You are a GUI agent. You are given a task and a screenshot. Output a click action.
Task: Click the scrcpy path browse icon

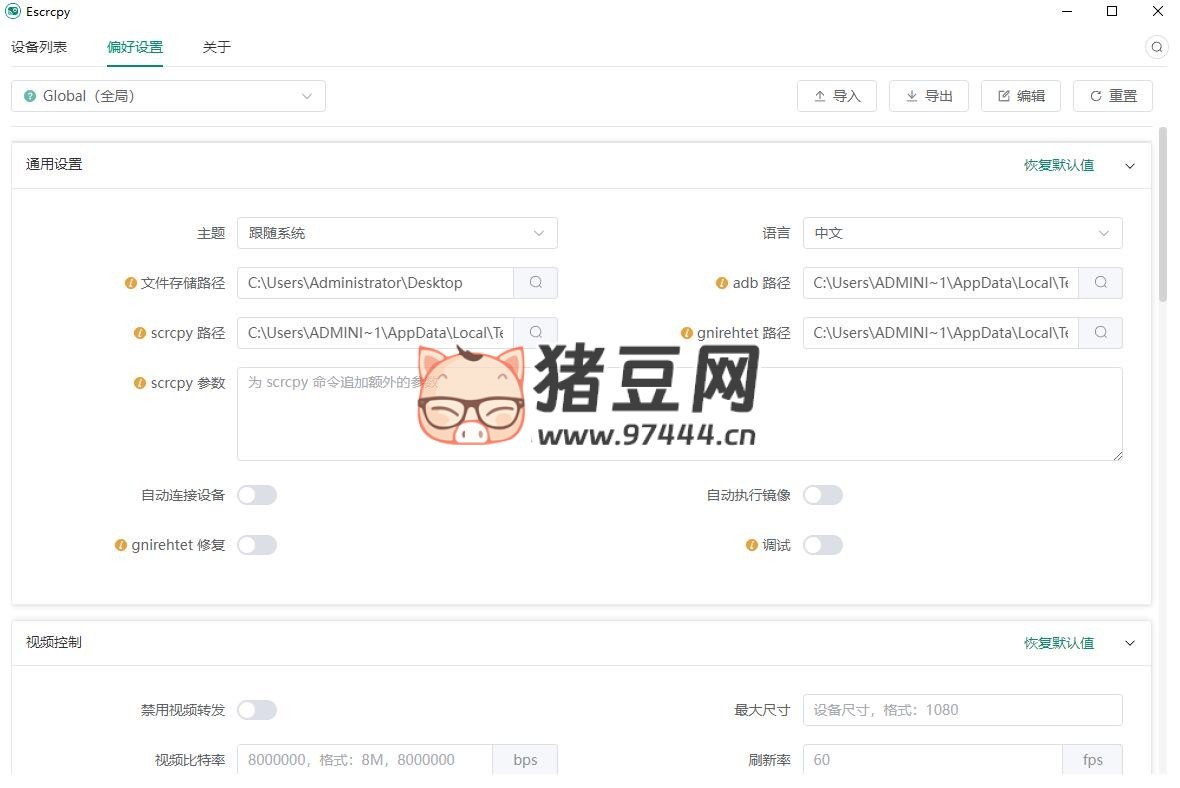click(x=536, y=333)
